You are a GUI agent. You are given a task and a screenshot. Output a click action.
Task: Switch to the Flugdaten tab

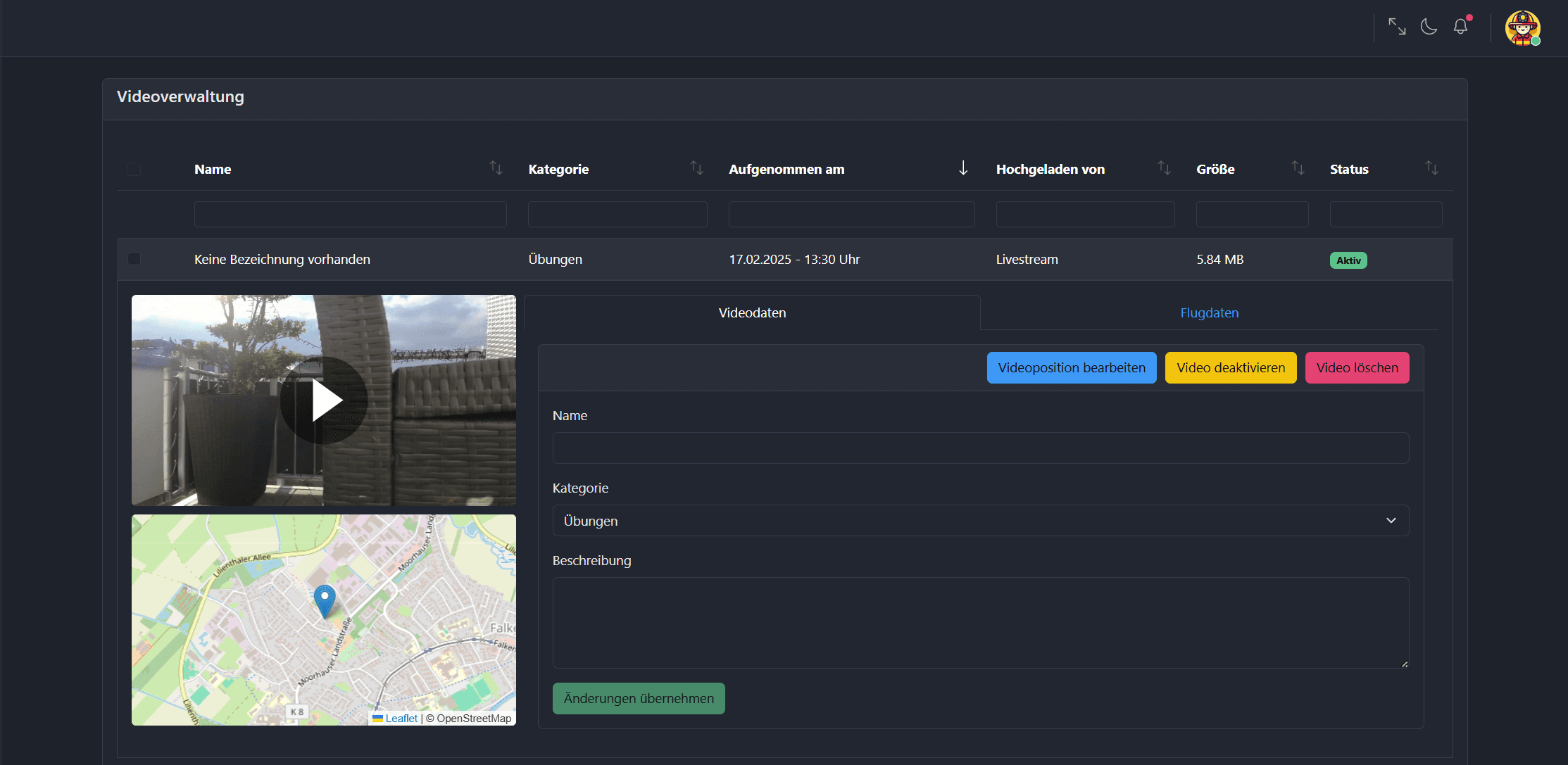[x=1209, y=313]
